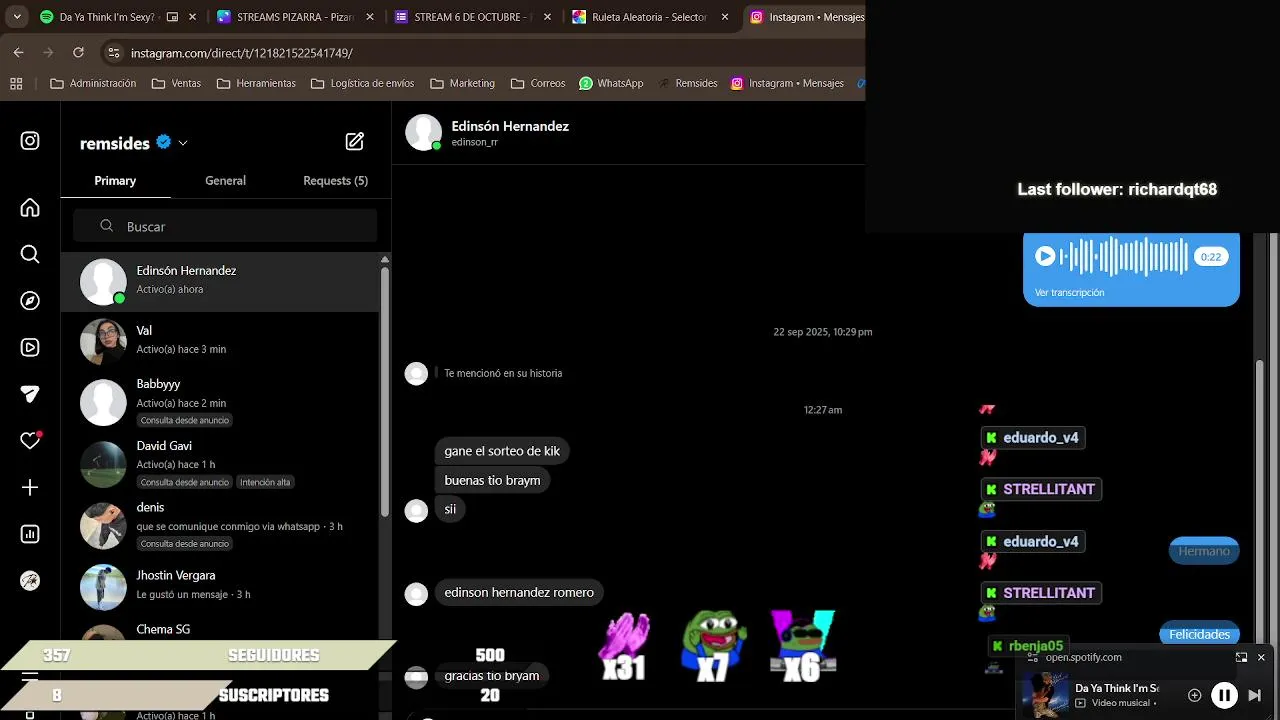Screen dimensions: 1280x720
Task: Open the Marketing bookmark folder
Action: 462,83
